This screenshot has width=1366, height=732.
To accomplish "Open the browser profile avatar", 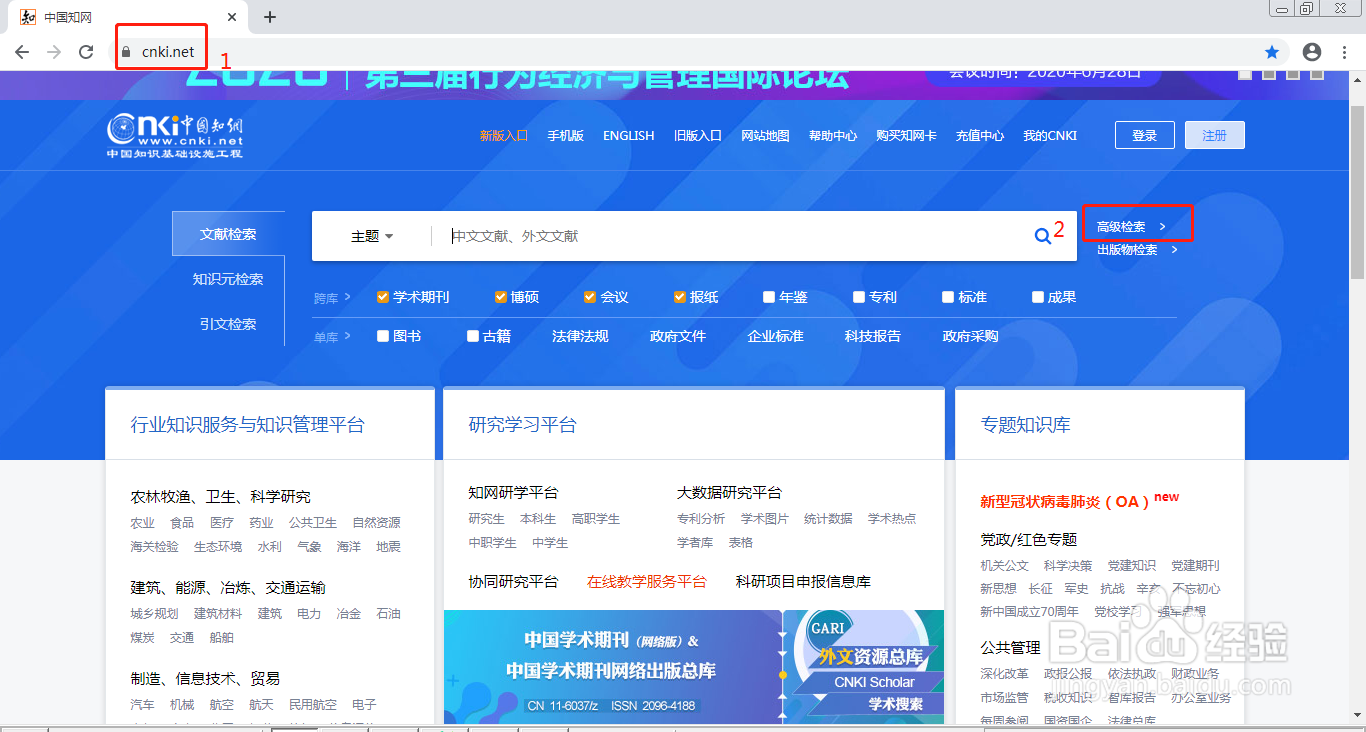I will pos(1311,51).
